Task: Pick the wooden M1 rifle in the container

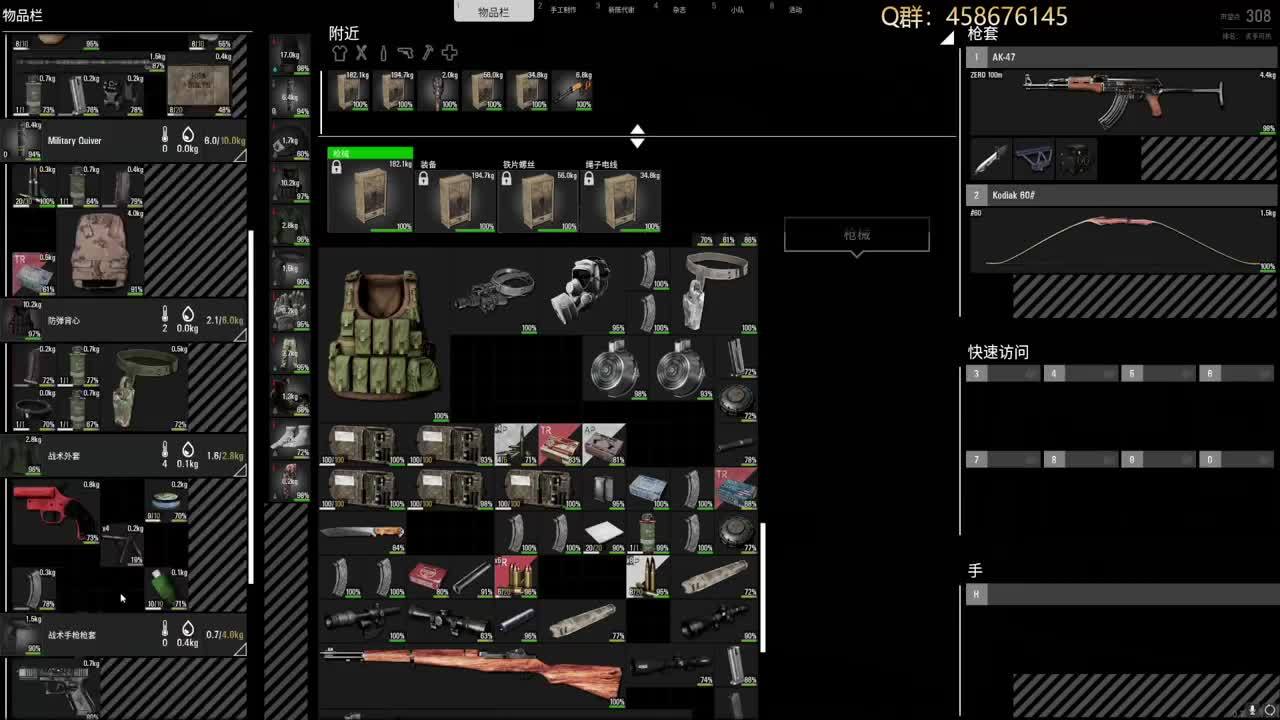Action: click(x=473, y=675)
